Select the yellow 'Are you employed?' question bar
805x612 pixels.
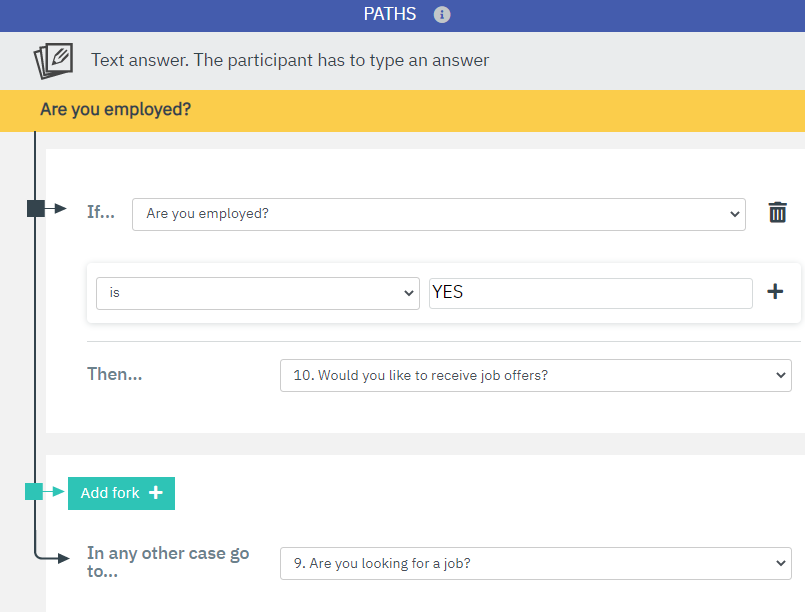pos(402,110)
